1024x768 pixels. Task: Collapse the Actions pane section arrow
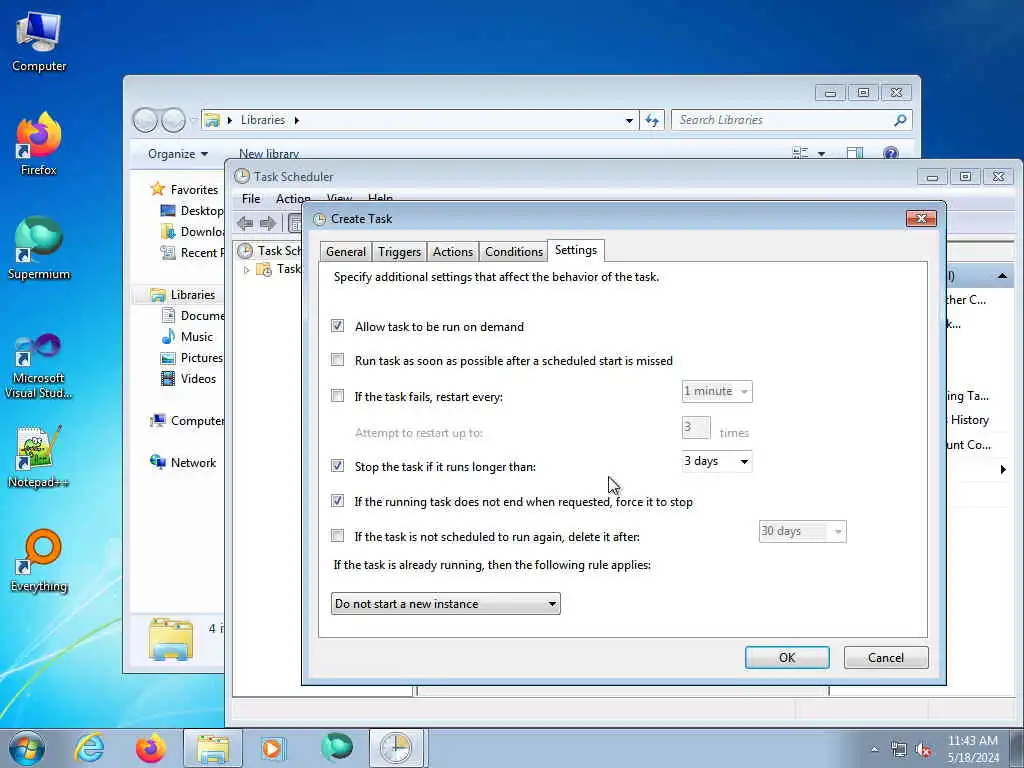coord(1002,276)
